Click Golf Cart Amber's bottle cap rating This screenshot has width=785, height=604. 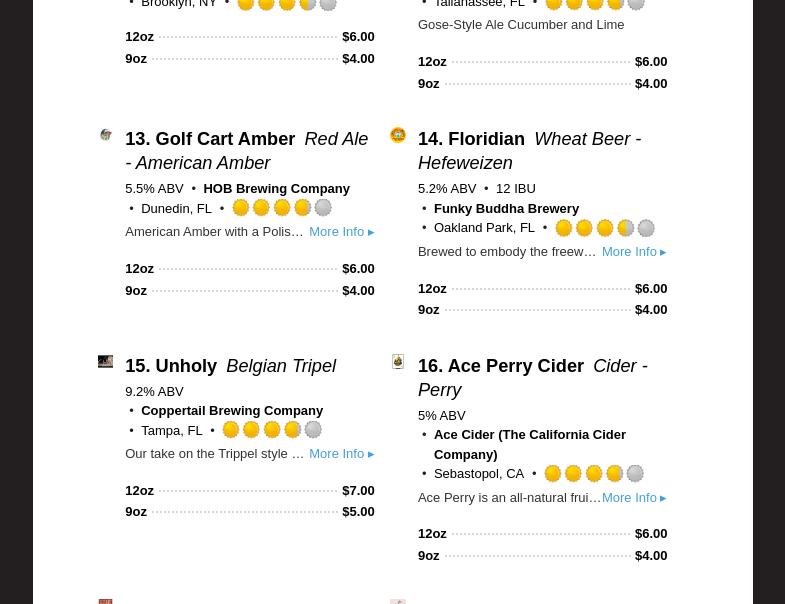tap(282, 208)
